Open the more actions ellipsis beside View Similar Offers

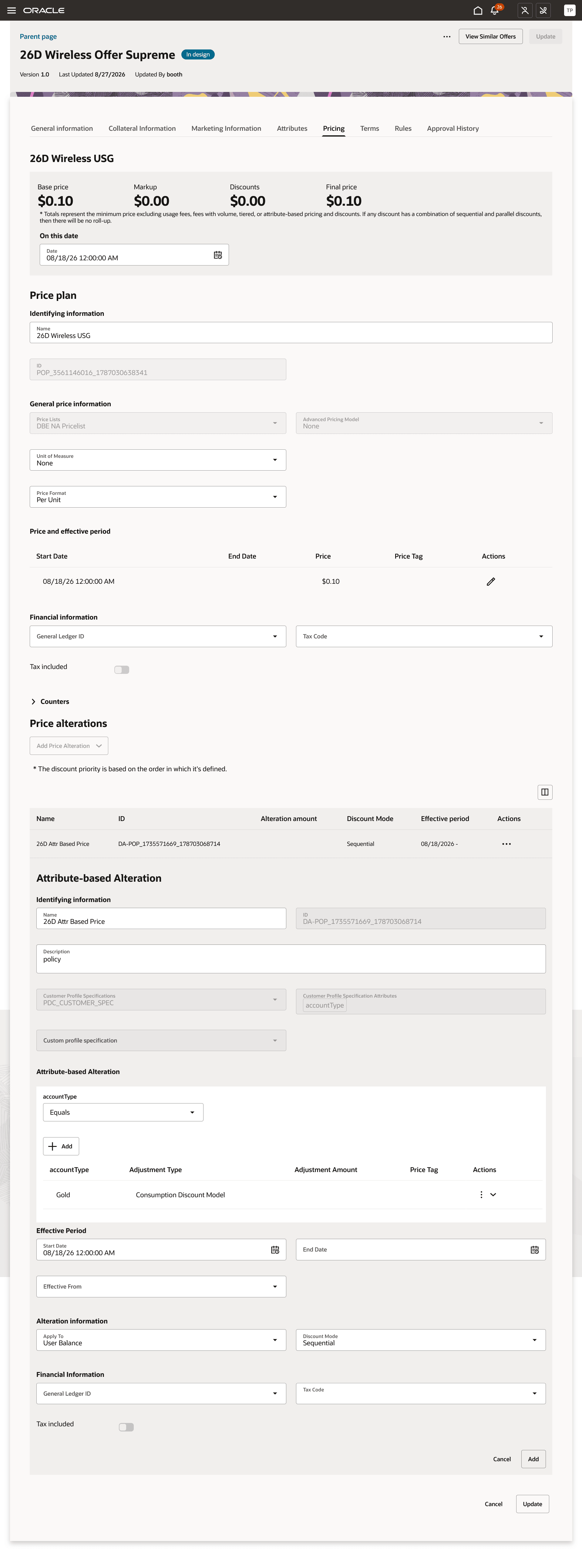(x=447, y=36)
